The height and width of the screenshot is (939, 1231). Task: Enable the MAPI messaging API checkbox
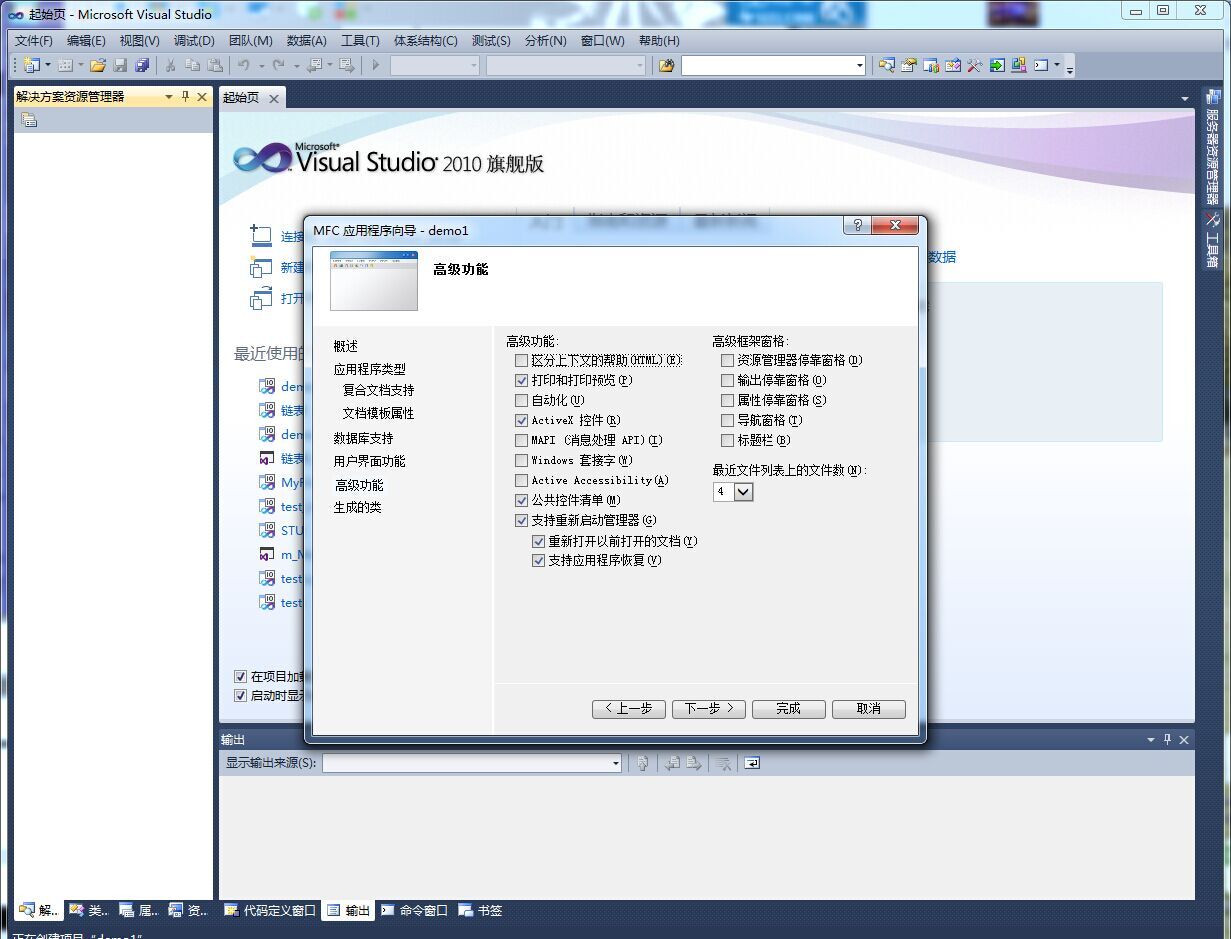click(x=521, y=440)
